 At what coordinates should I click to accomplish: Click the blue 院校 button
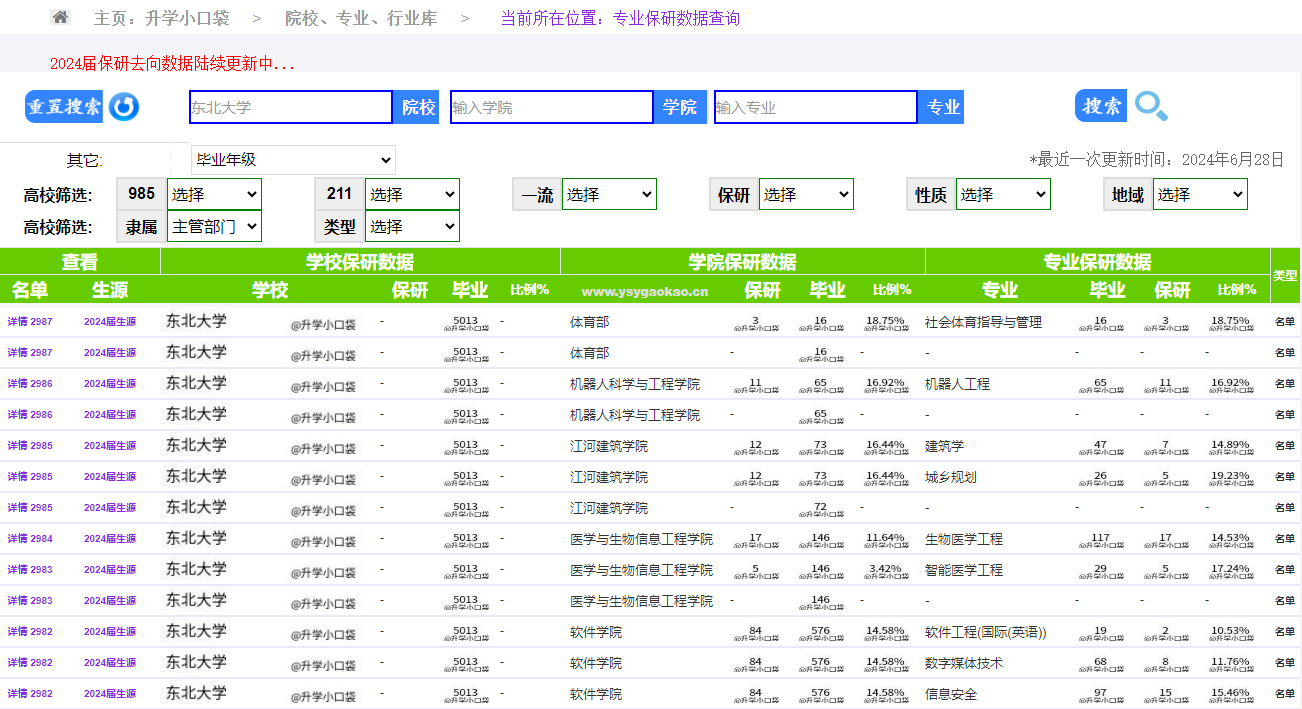coord(418,107)
